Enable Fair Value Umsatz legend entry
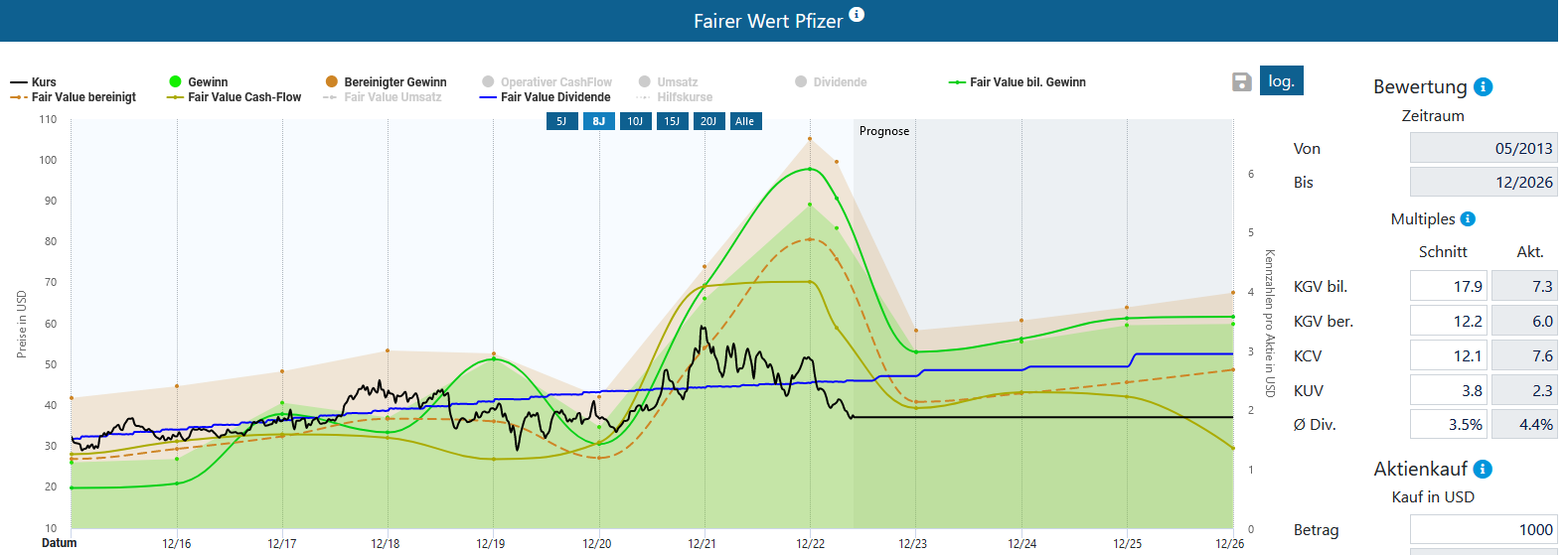 [x=383, y=97]
